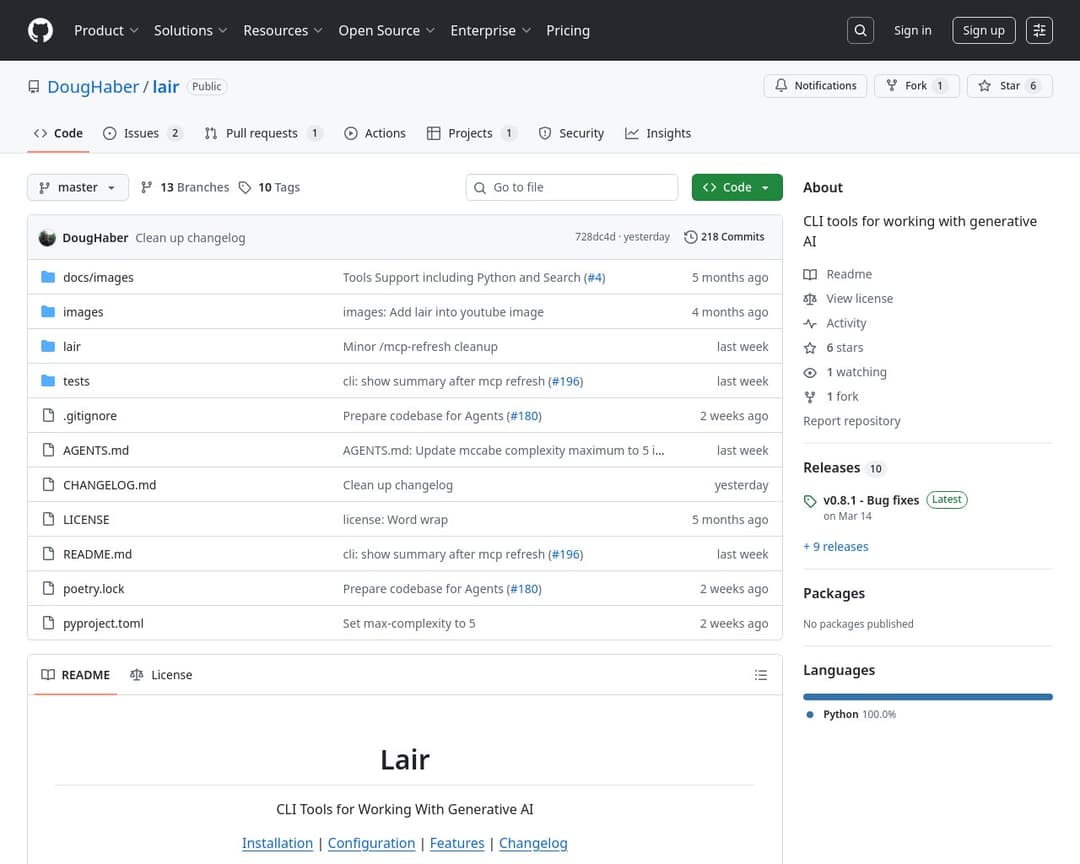Open the License tab beside README
This screenshot has height=864, width=1080.
tap(161, 675)
